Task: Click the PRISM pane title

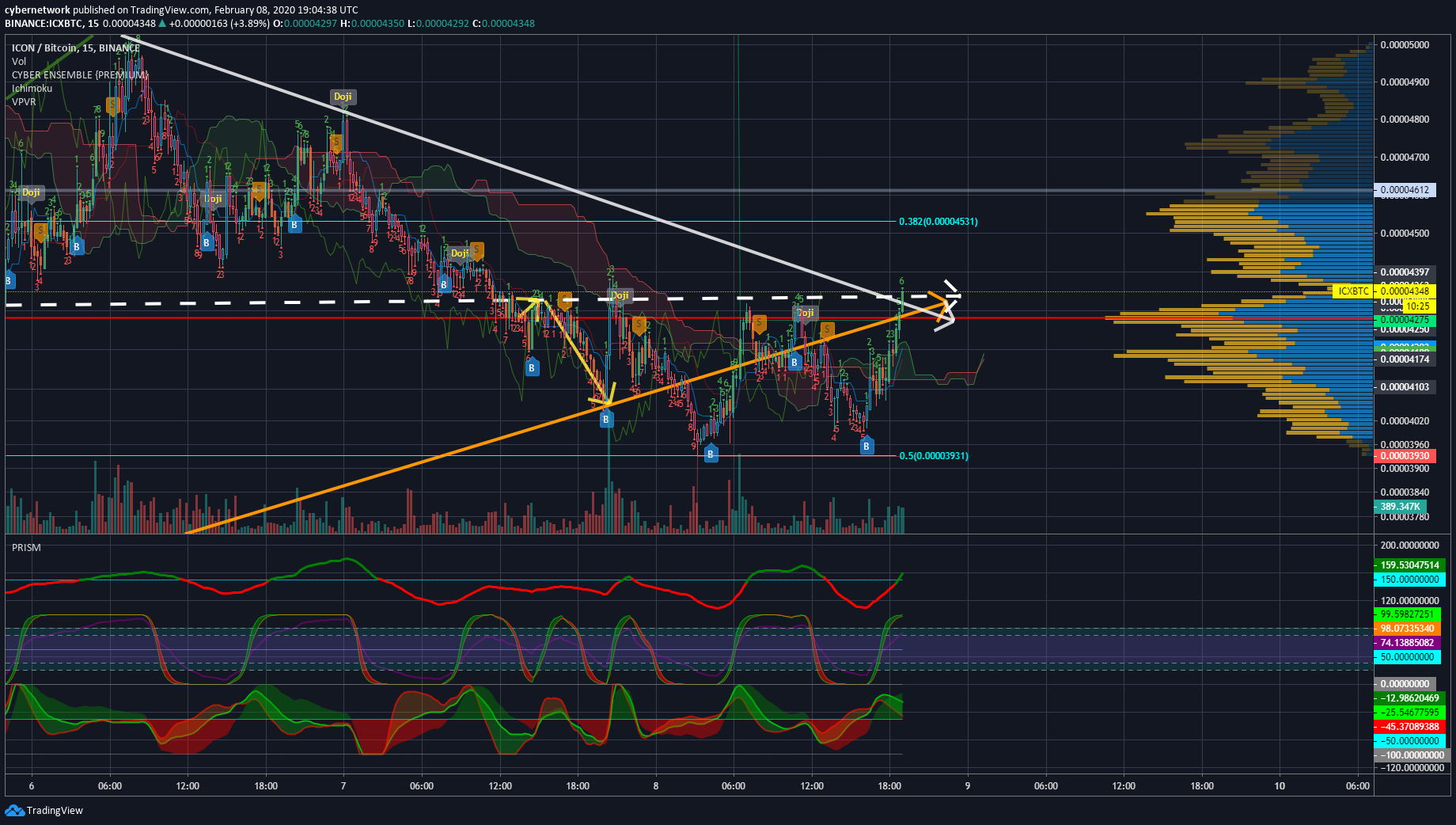Action: coord(26,547)
